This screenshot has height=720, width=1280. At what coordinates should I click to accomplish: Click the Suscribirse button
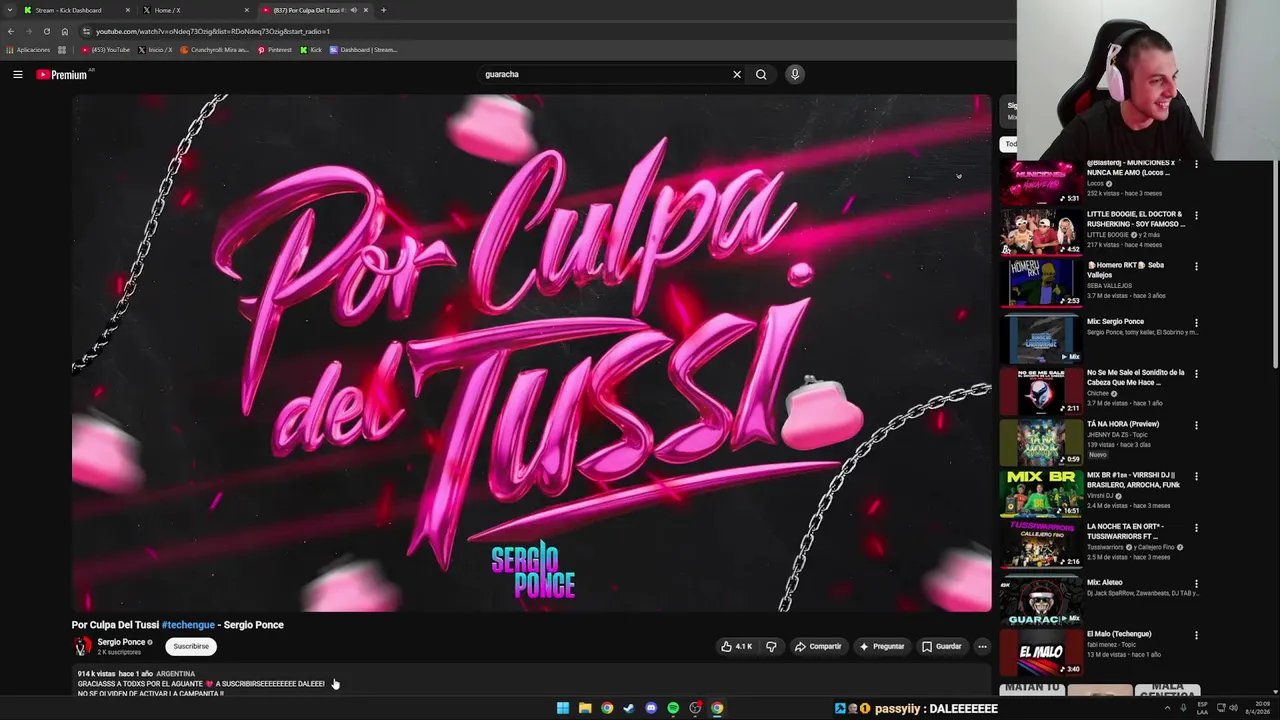coord(191,646)
